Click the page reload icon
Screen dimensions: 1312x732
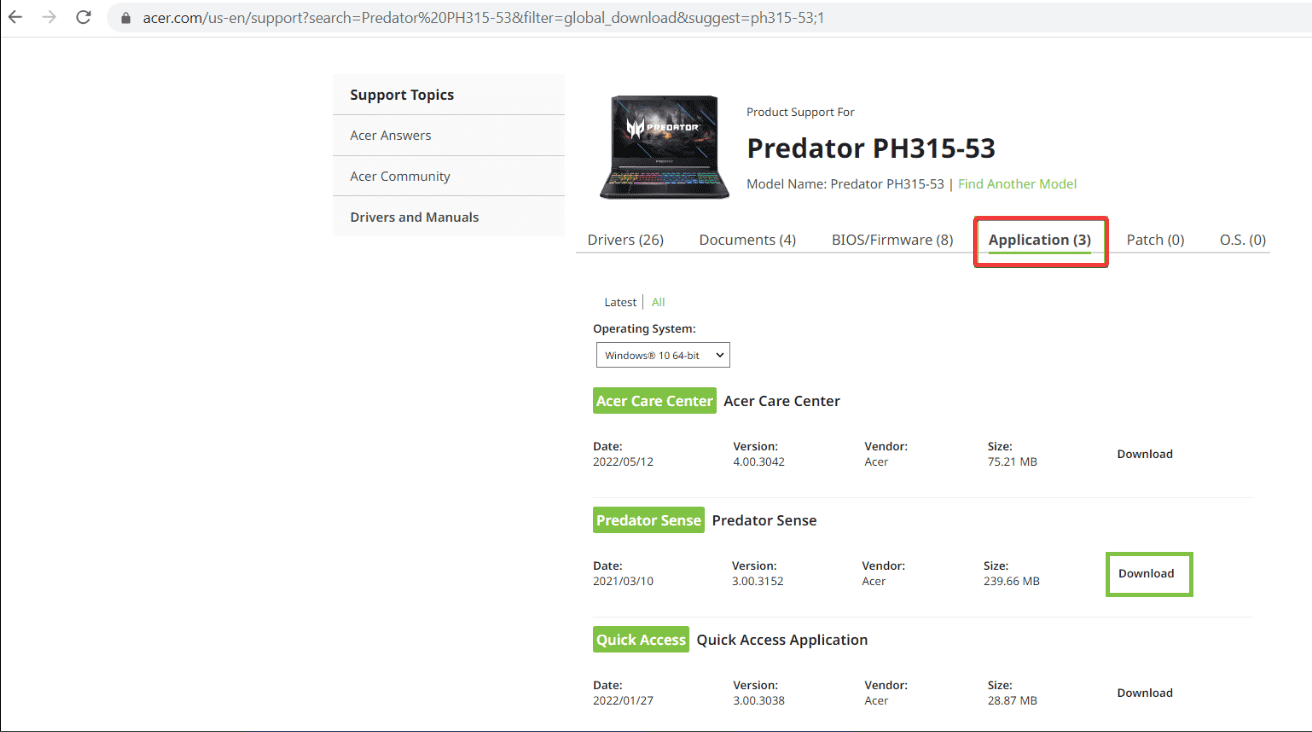83,16
